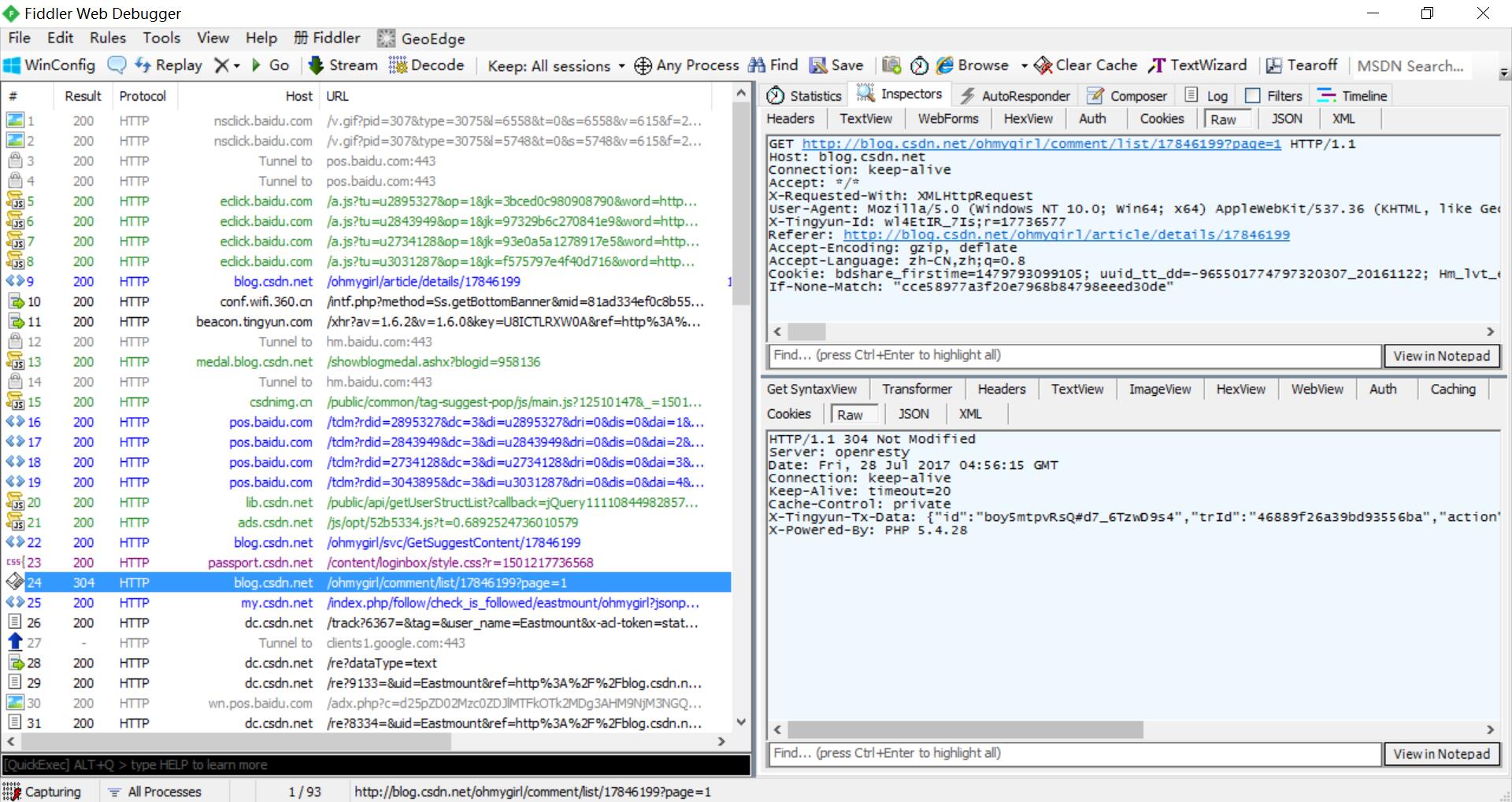This screenshot has width=1512, height=802.
Task: Click the QuickExec command input box
Action: pos(376,765)
